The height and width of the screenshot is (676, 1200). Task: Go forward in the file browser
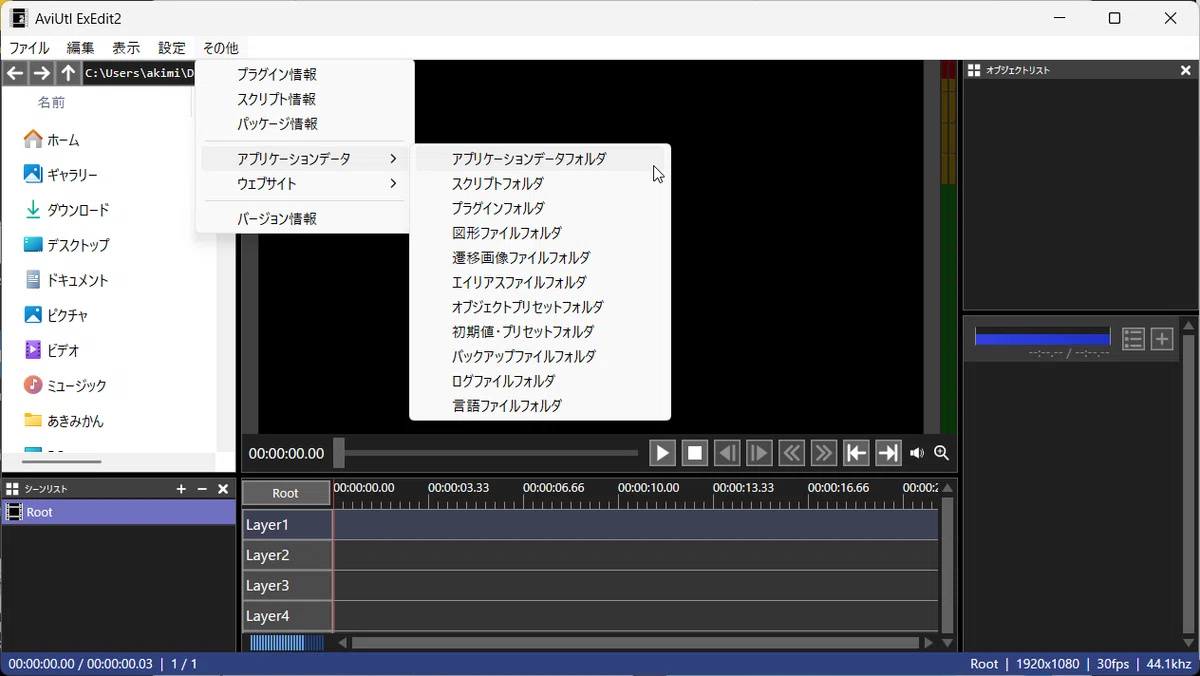(41, 73)
